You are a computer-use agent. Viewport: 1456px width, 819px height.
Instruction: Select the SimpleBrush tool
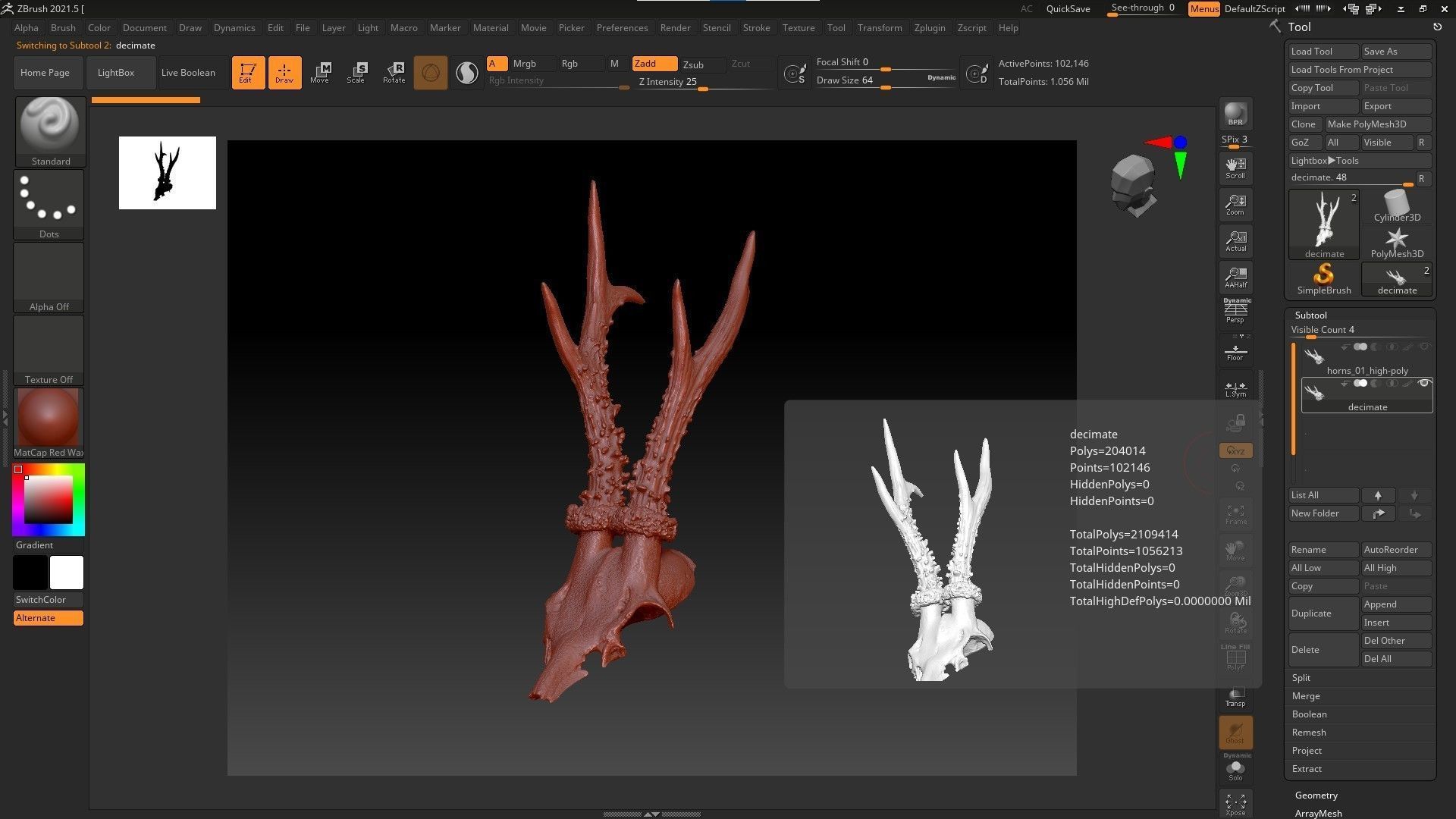point(1323,279)
